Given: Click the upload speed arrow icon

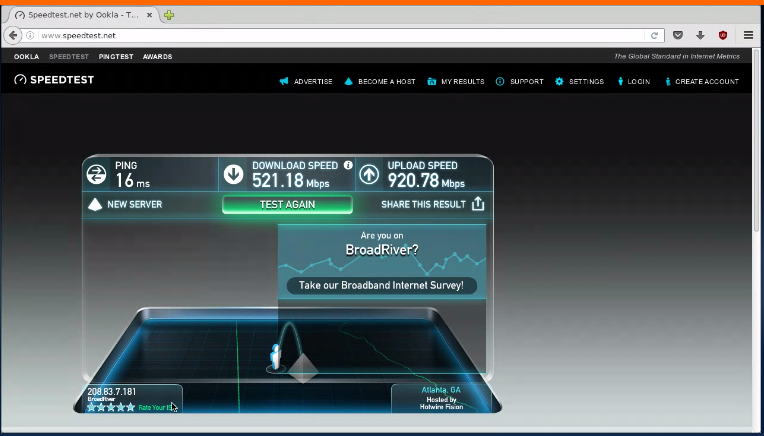Looking at the screenshot, I should 369,174.
